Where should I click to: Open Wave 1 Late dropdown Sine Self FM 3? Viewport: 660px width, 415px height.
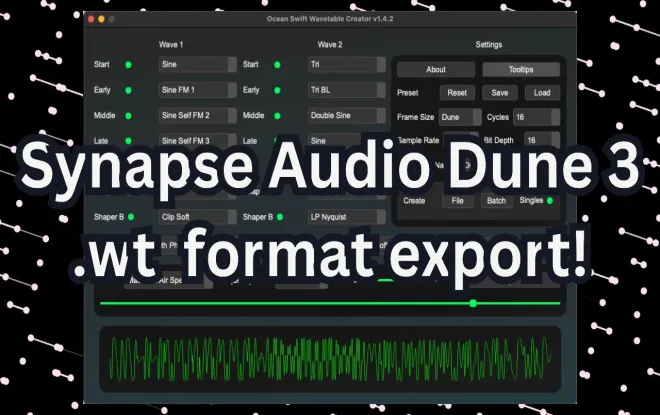(x=197, y=140)
